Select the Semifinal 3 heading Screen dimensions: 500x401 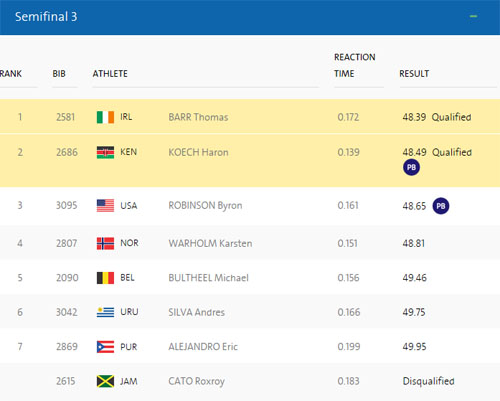pyautogui.click(x=46, y=17)
